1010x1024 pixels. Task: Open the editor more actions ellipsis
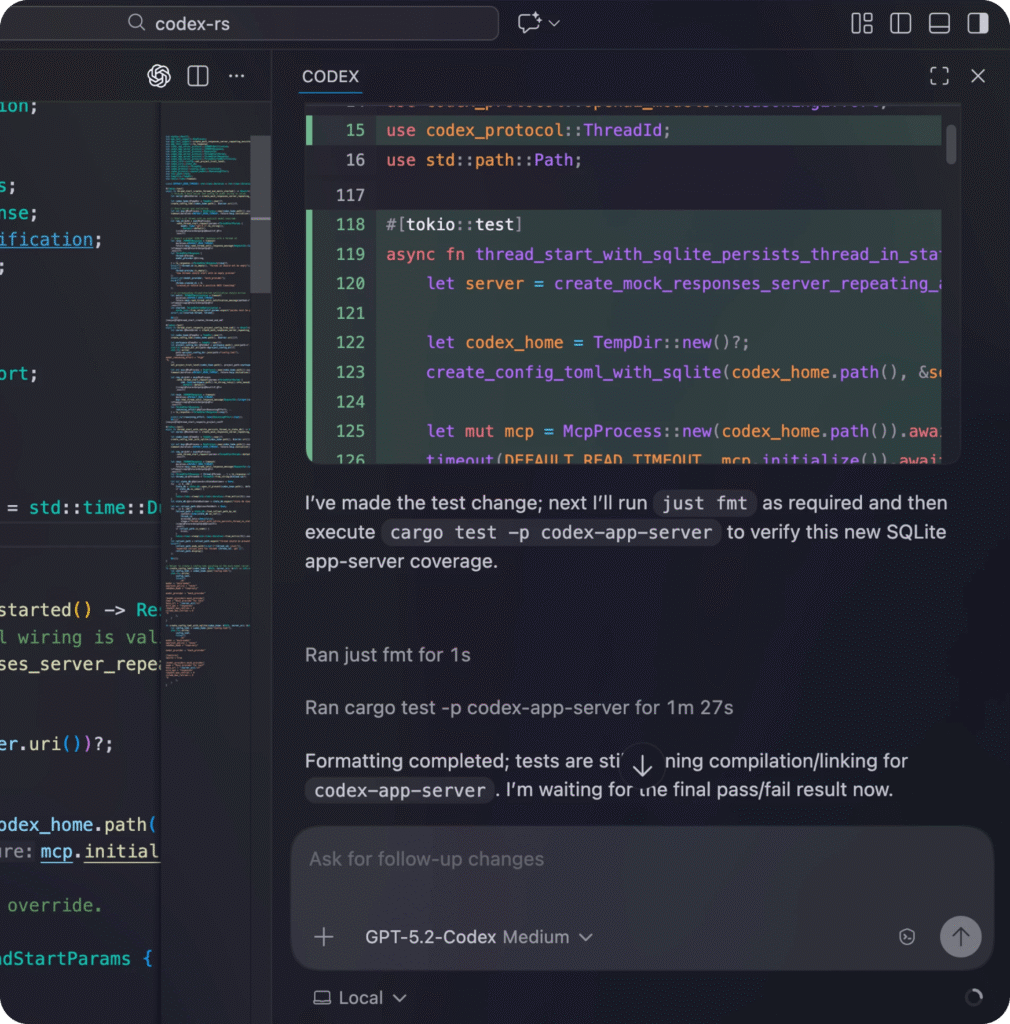tap(236, 76)
